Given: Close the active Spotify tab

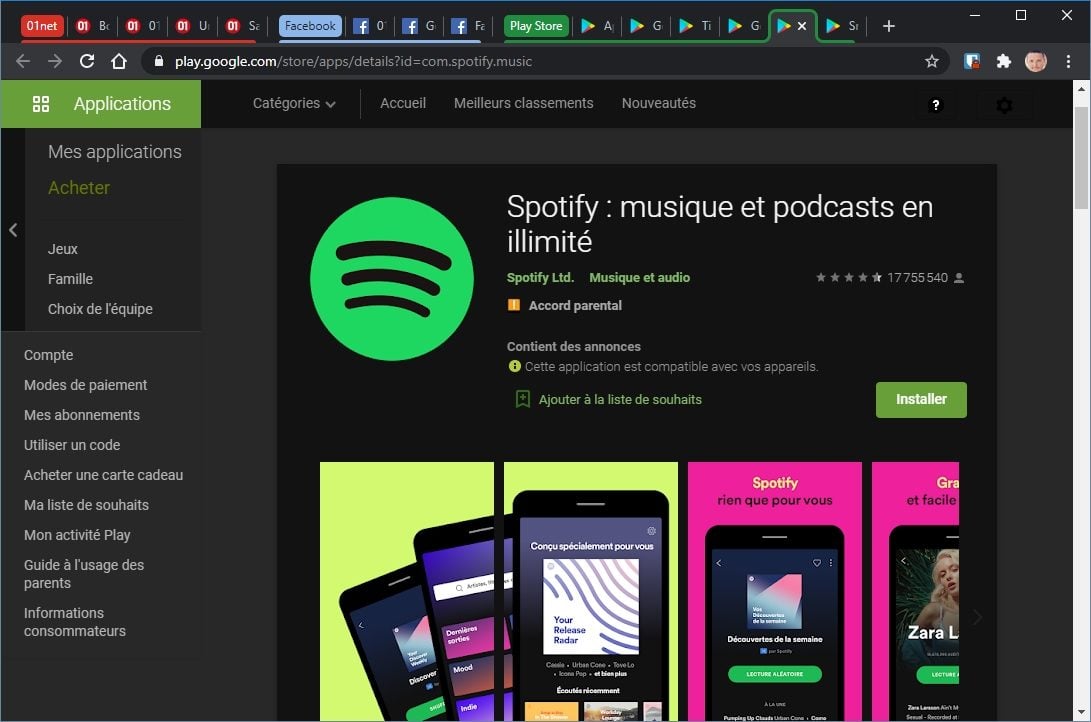Looking at the screenshot, I should (x=802, y=26).
